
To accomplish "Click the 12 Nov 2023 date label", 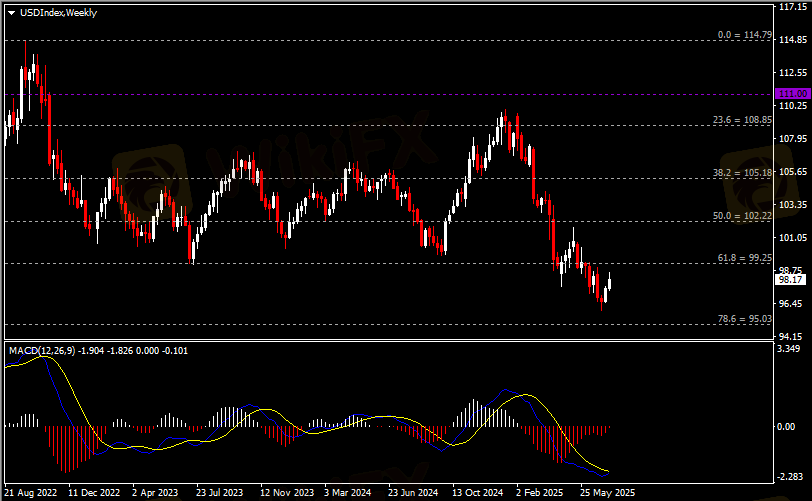I will pos(287,492).
